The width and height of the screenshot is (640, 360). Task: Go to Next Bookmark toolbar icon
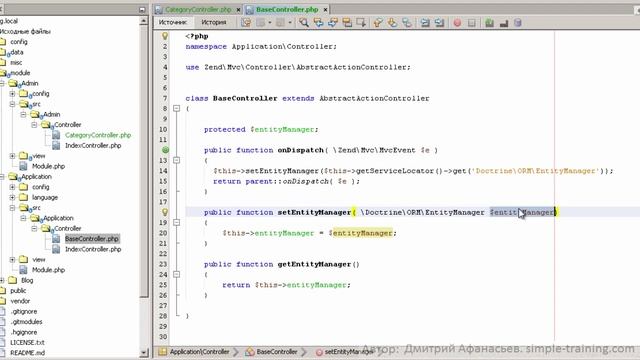tap(392, 23)
